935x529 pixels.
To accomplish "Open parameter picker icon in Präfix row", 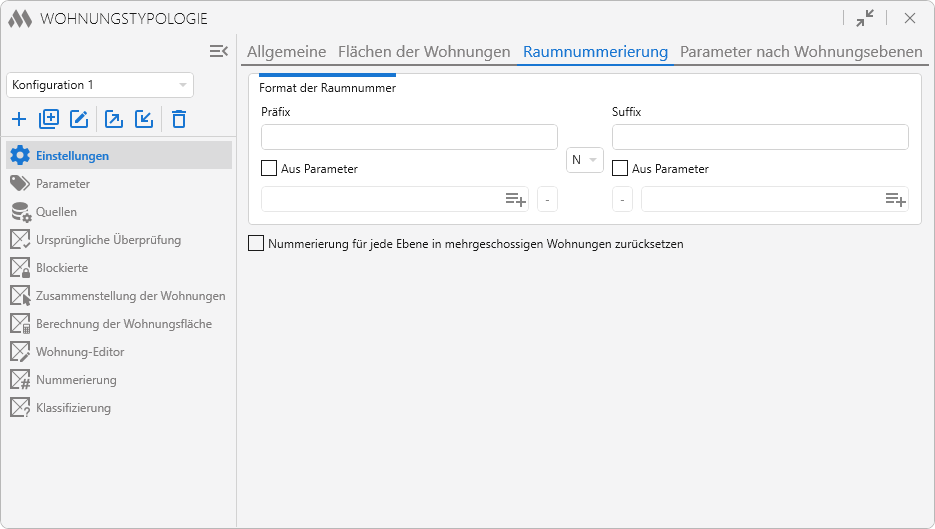I will tap(515, 200).
